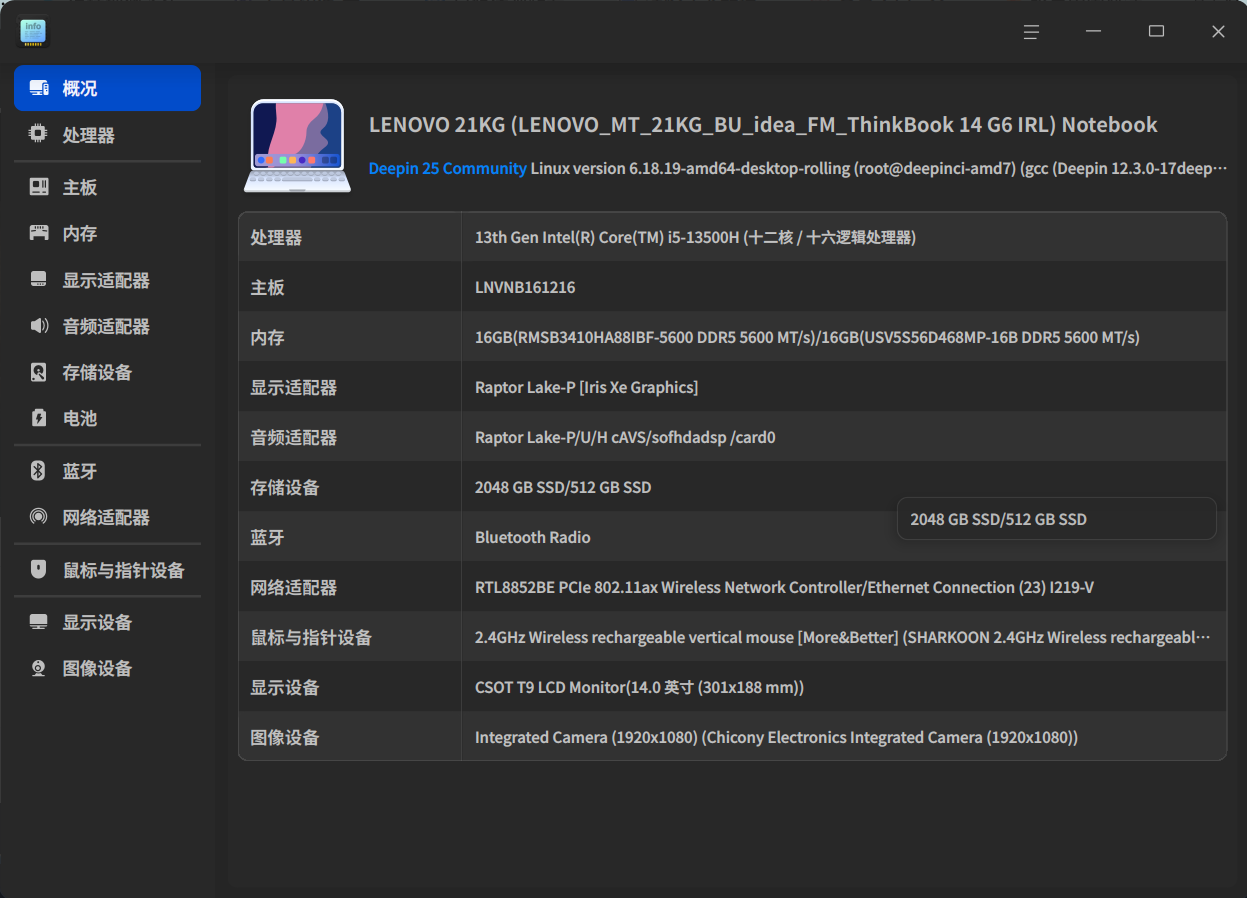Viewport: 1247px width, 898px height.
Task: Click the Overview (概况) sidebar icon
Action: tap(39, 88)
